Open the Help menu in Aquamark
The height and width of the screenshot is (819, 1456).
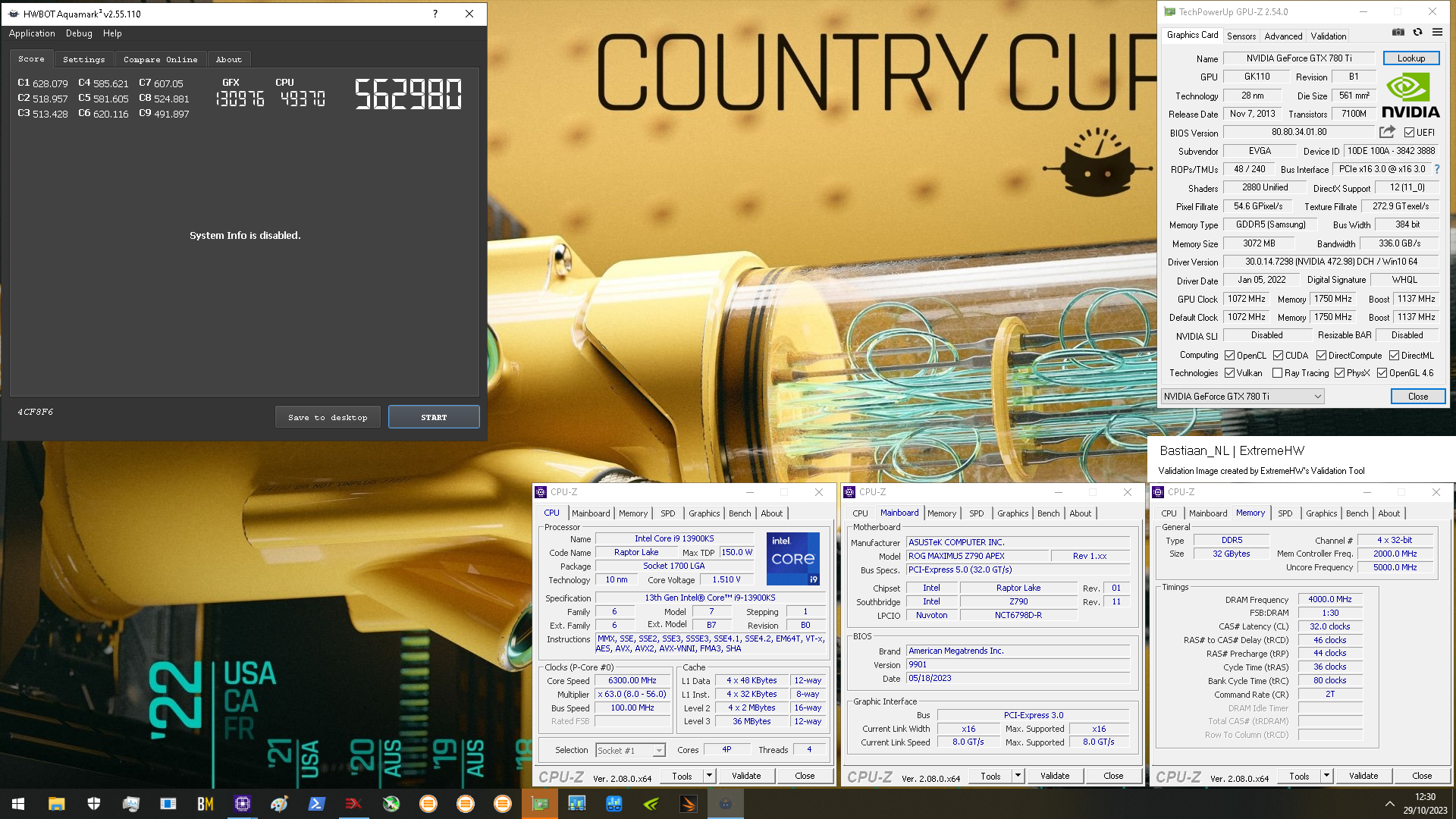click(x=112, y=33)
